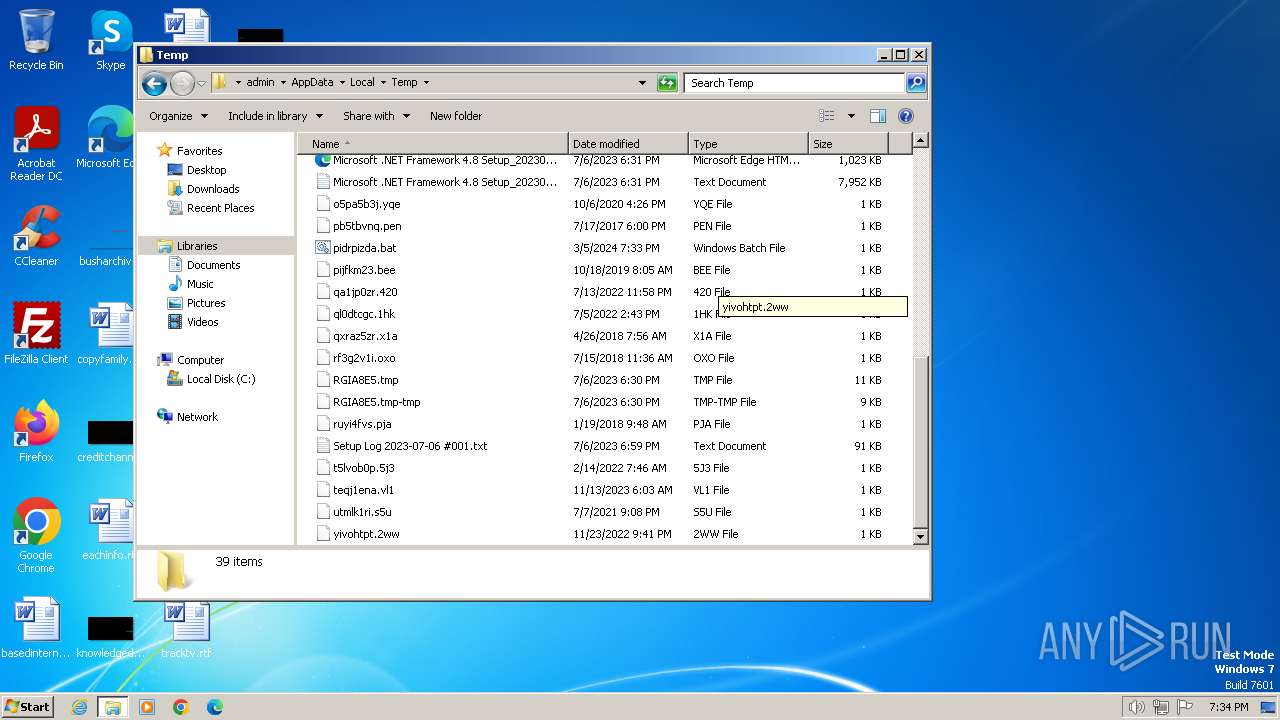Open Recycle Bin desktop icon
Screen dimensions: 1280x720
[x=36, y=40]
